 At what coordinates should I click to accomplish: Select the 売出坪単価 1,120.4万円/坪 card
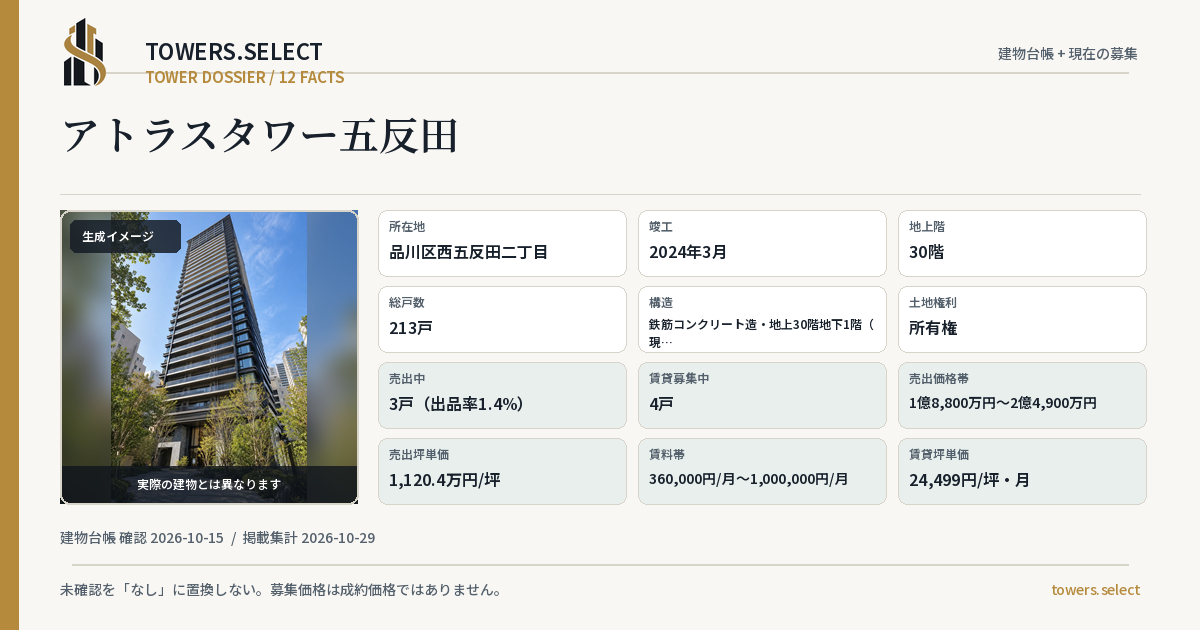(502, 471)
